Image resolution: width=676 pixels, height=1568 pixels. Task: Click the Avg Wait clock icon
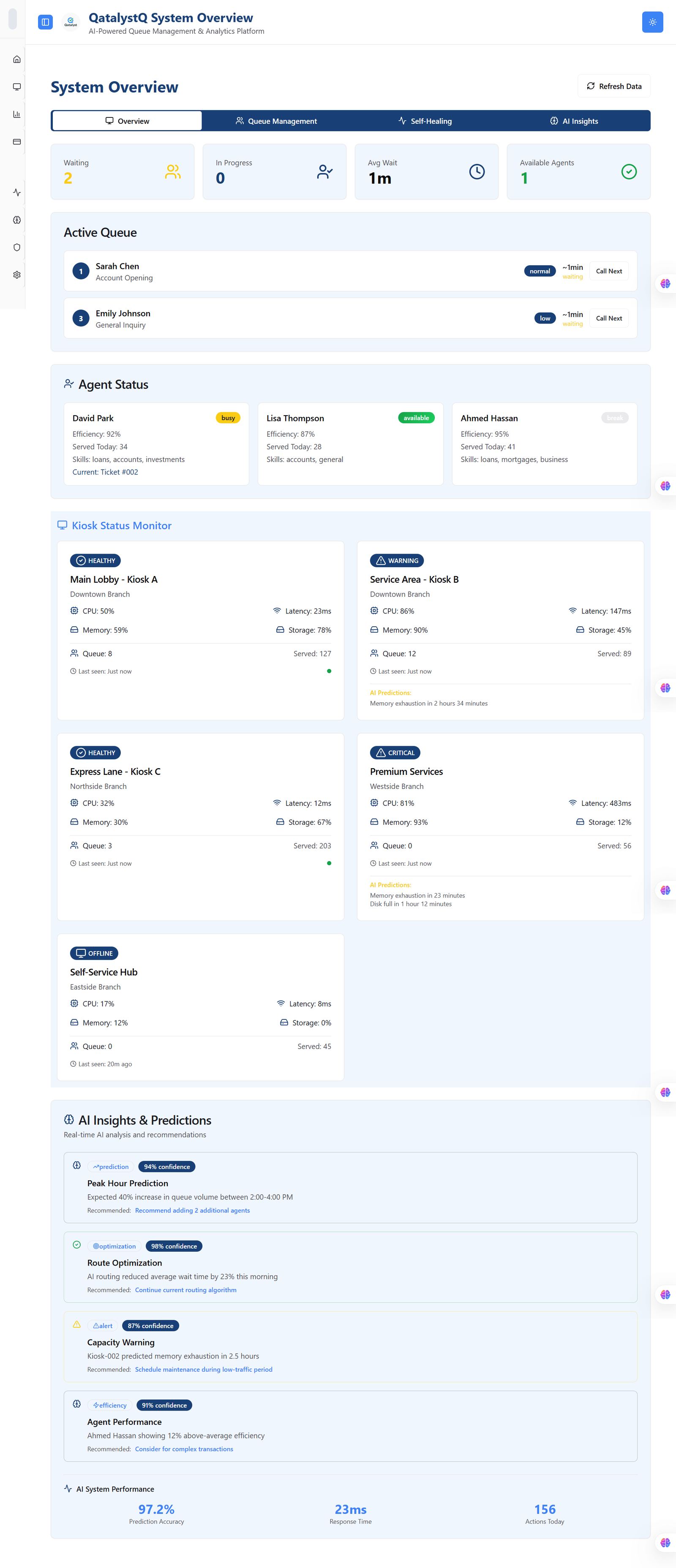point(477,171)
